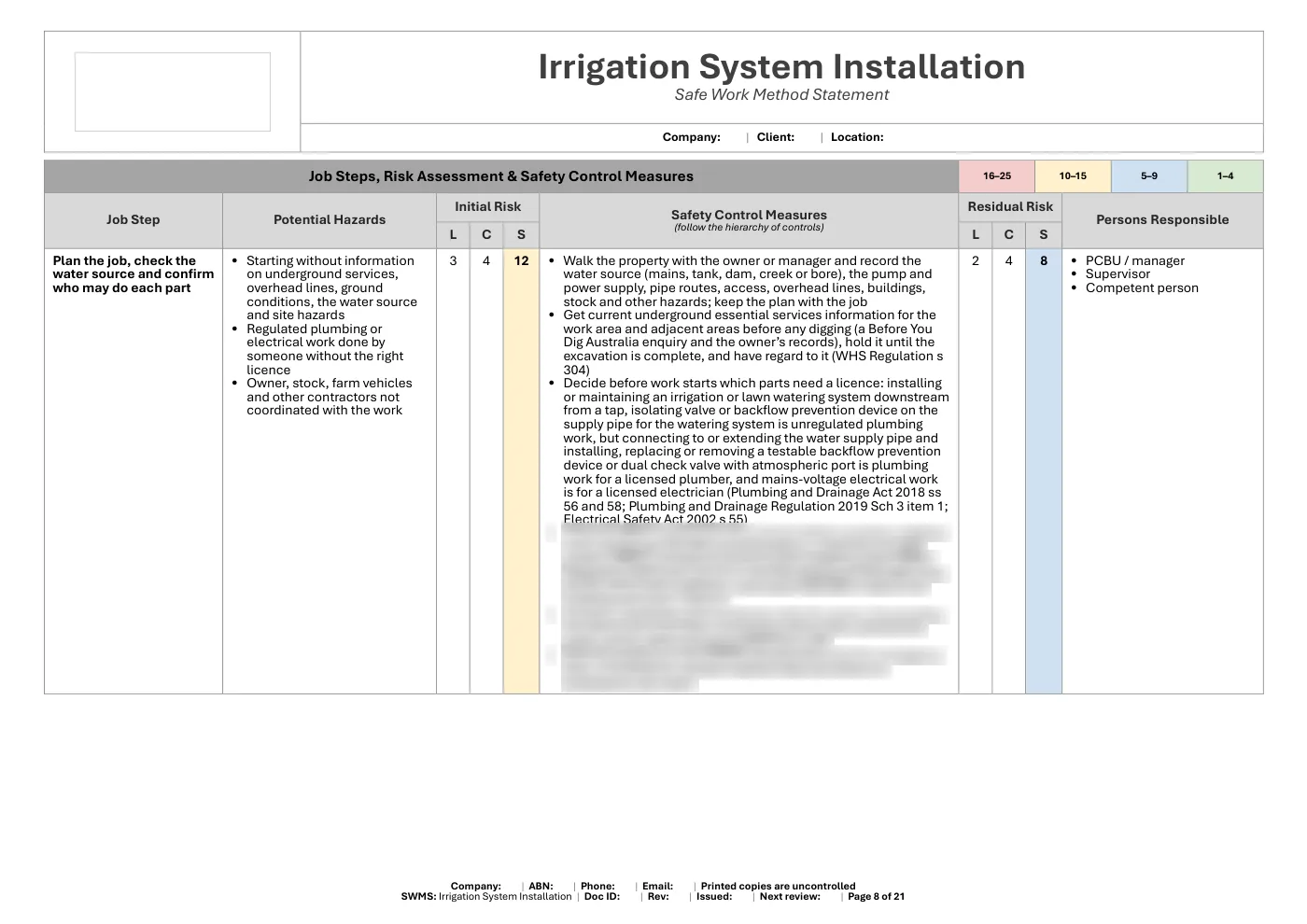Click the 'Initial Risk' column header

click(488, 207)
